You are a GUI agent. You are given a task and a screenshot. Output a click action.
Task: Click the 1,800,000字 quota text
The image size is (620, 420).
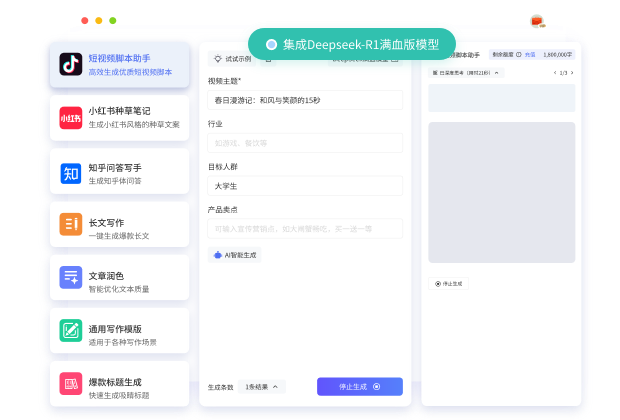(558, 55)
